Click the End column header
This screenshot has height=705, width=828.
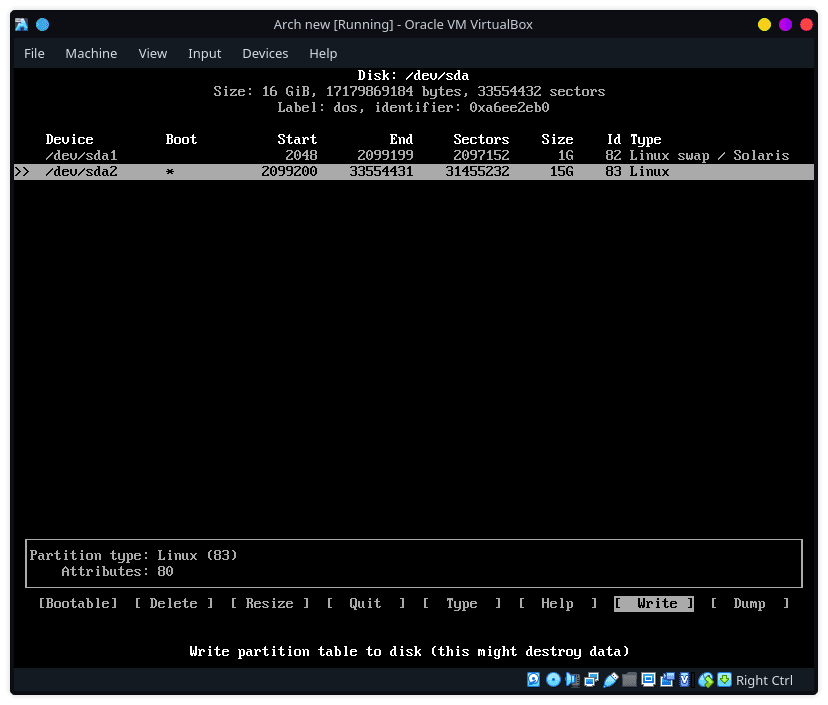401,139
